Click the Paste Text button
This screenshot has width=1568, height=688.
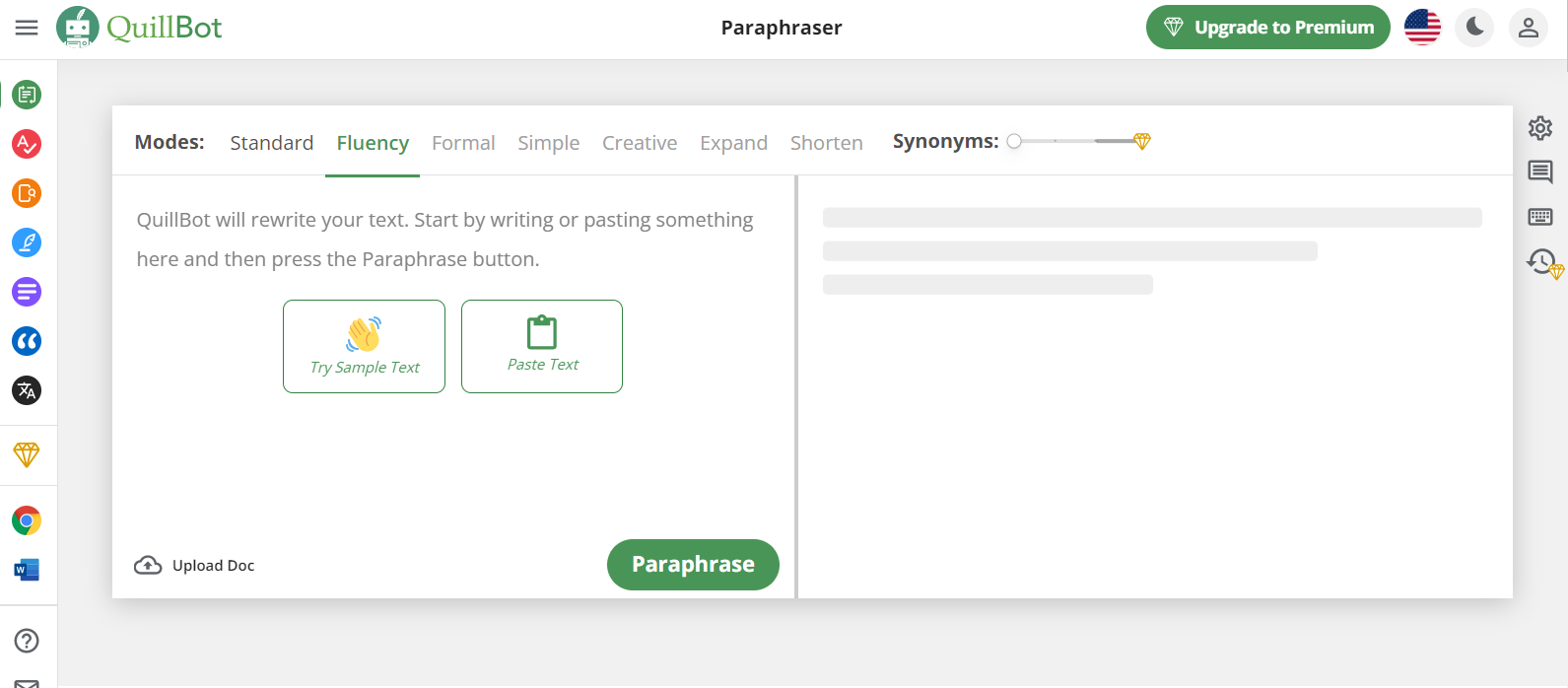[542, 346]
